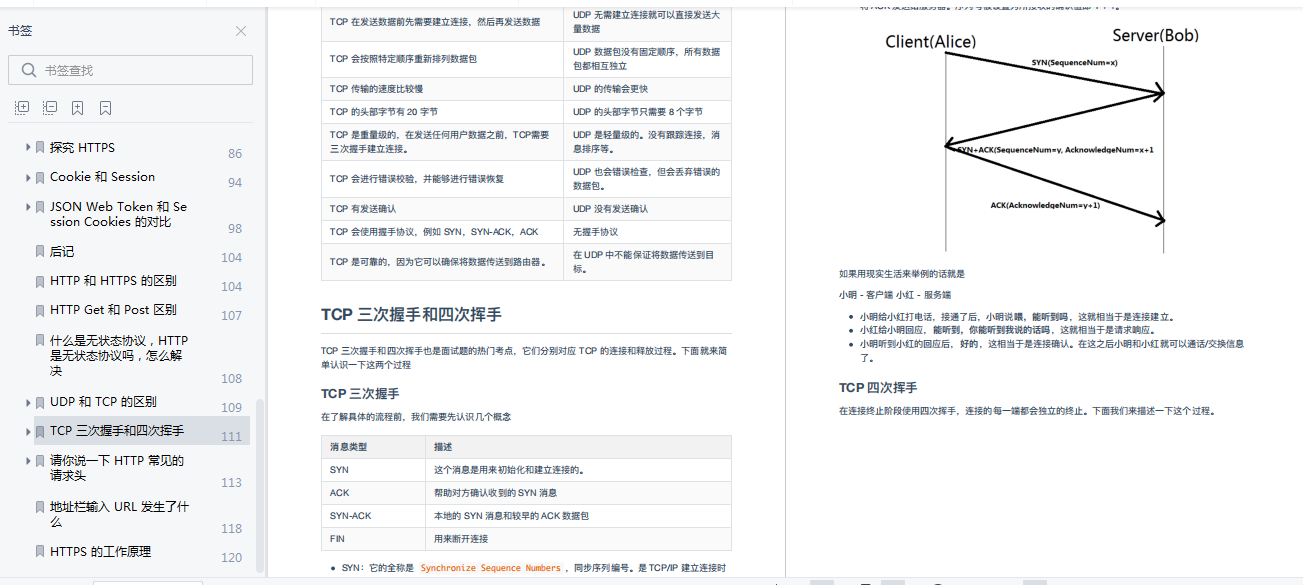
Task: Jump to the 后记 bookmark
Action: point(62,251)
